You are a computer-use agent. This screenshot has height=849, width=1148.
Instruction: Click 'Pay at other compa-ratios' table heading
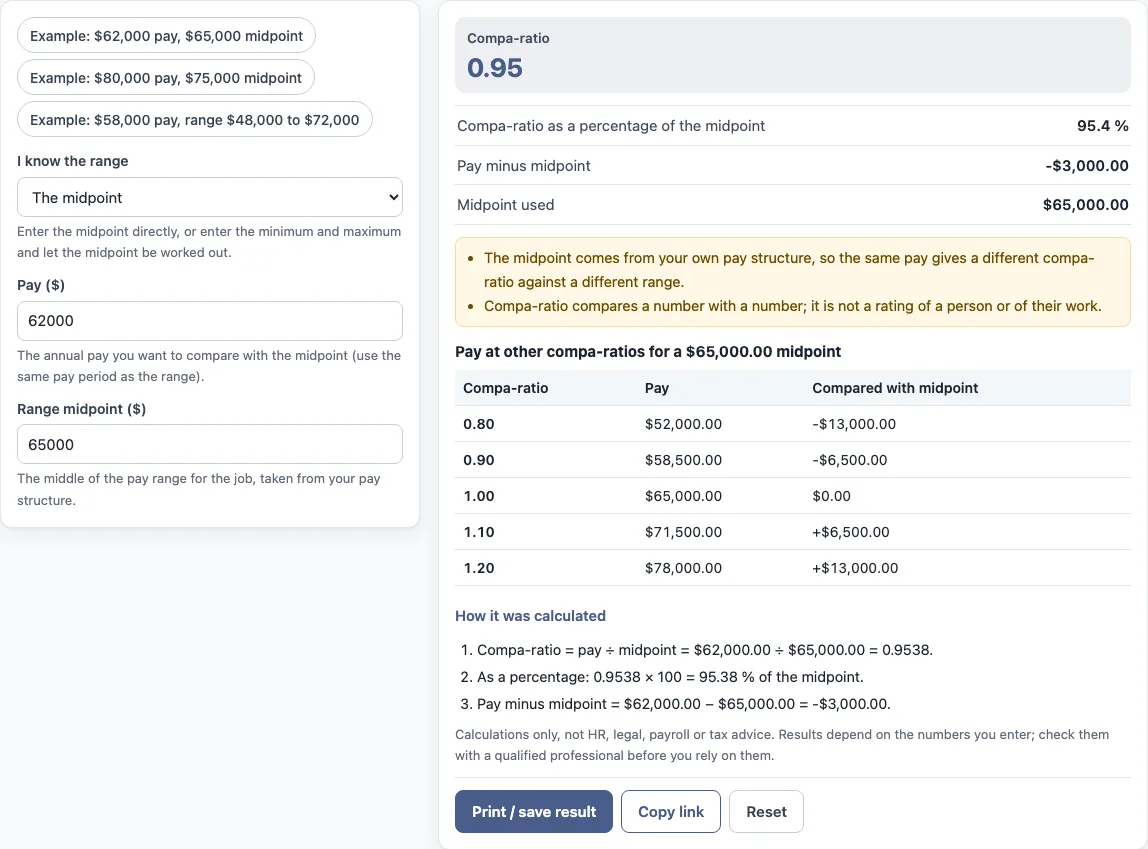pos(648,351)
